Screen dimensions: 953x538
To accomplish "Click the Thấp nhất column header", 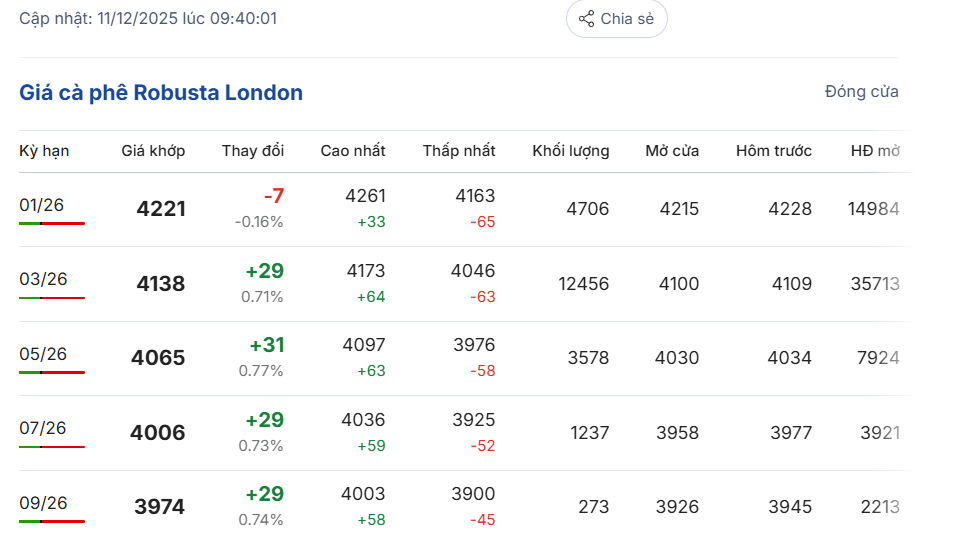I will tap(458, 151).
